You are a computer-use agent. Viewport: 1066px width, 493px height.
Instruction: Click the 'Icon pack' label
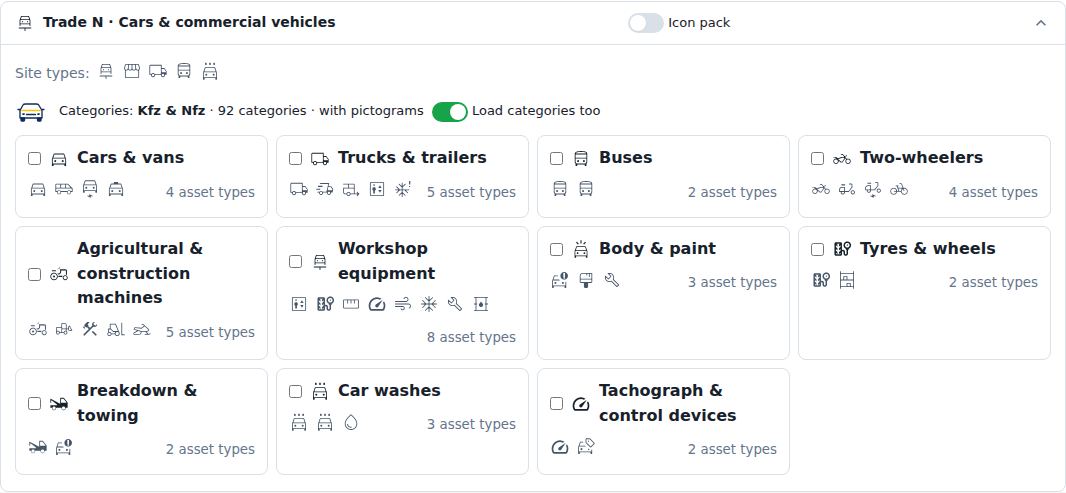pos(699,23)
